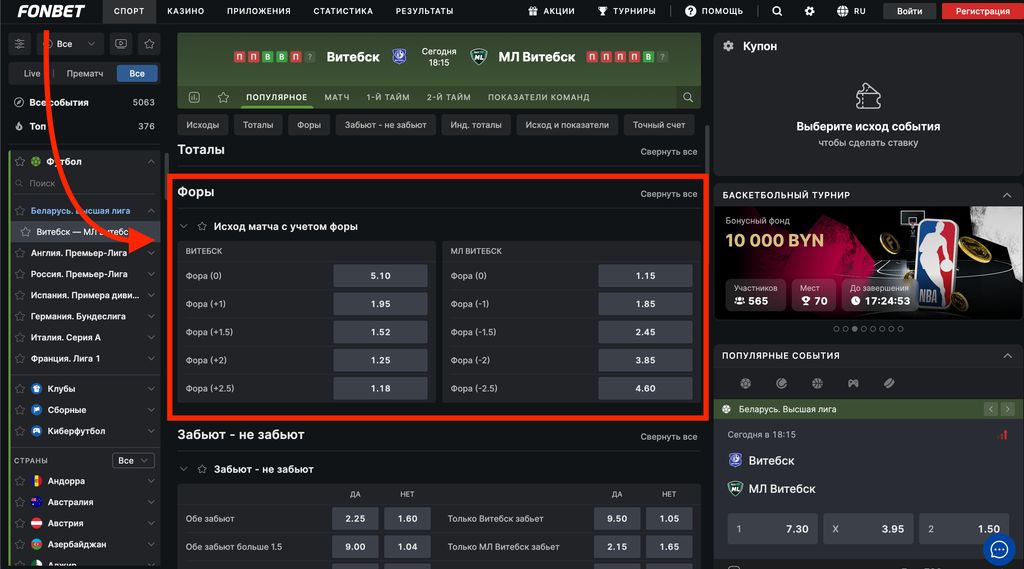
Task: Favorite the Исход матча с учетом форы market
Action: [x=202, y=226]
